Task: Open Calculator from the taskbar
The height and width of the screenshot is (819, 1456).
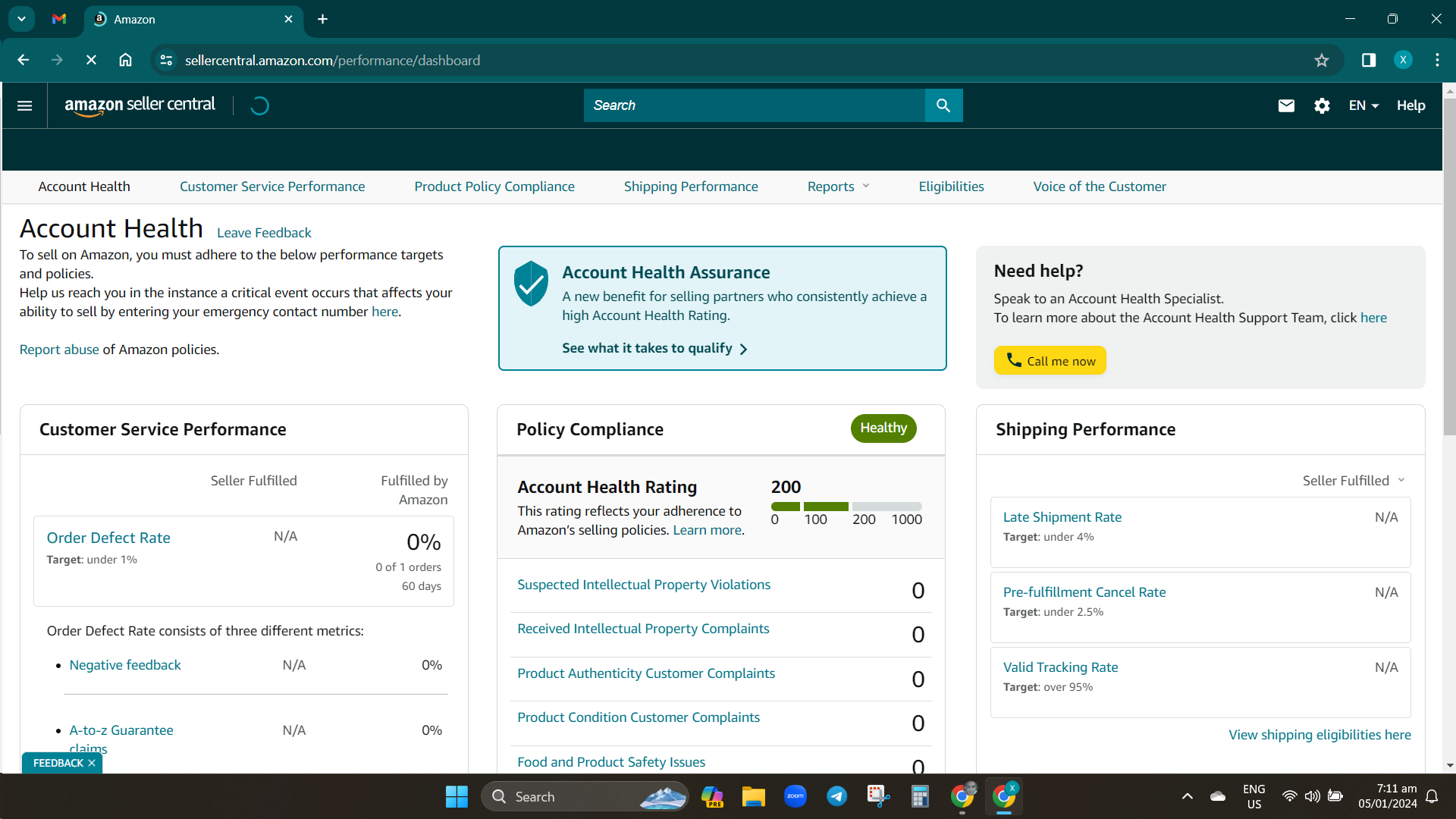Action: pyautogui.click(x=920, y=796)
